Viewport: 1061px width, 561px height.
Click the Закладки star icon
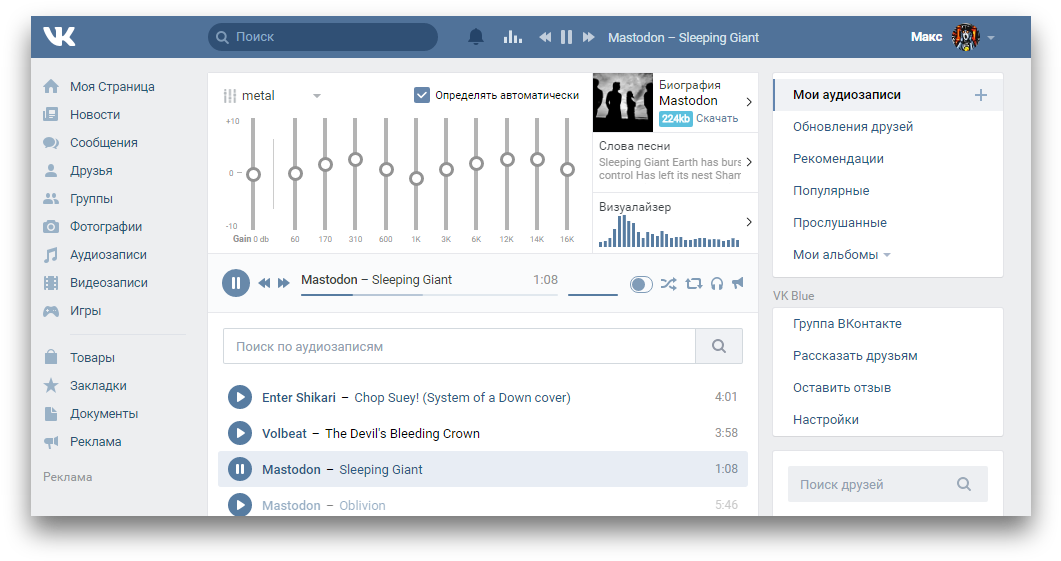(x=51, y=385)
